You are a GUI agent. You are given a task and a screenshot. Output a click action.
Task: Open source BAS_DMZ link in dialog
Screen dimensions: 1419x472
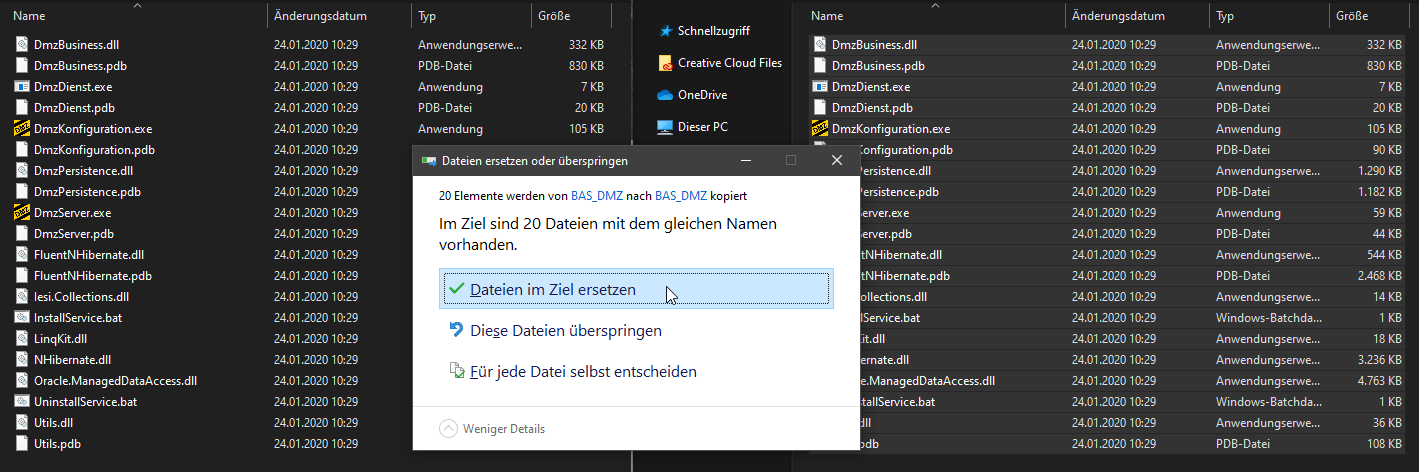click(x=596, y=196)
